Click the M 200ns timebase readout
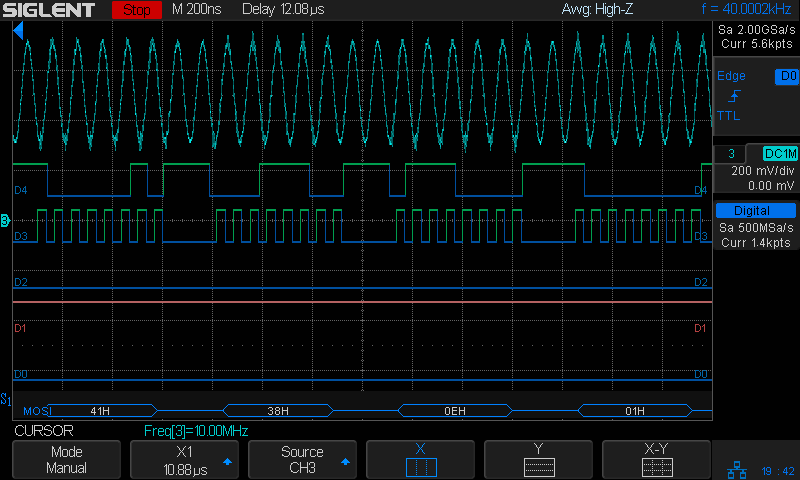This screenshot has height=480, width=800. [196, 10]
